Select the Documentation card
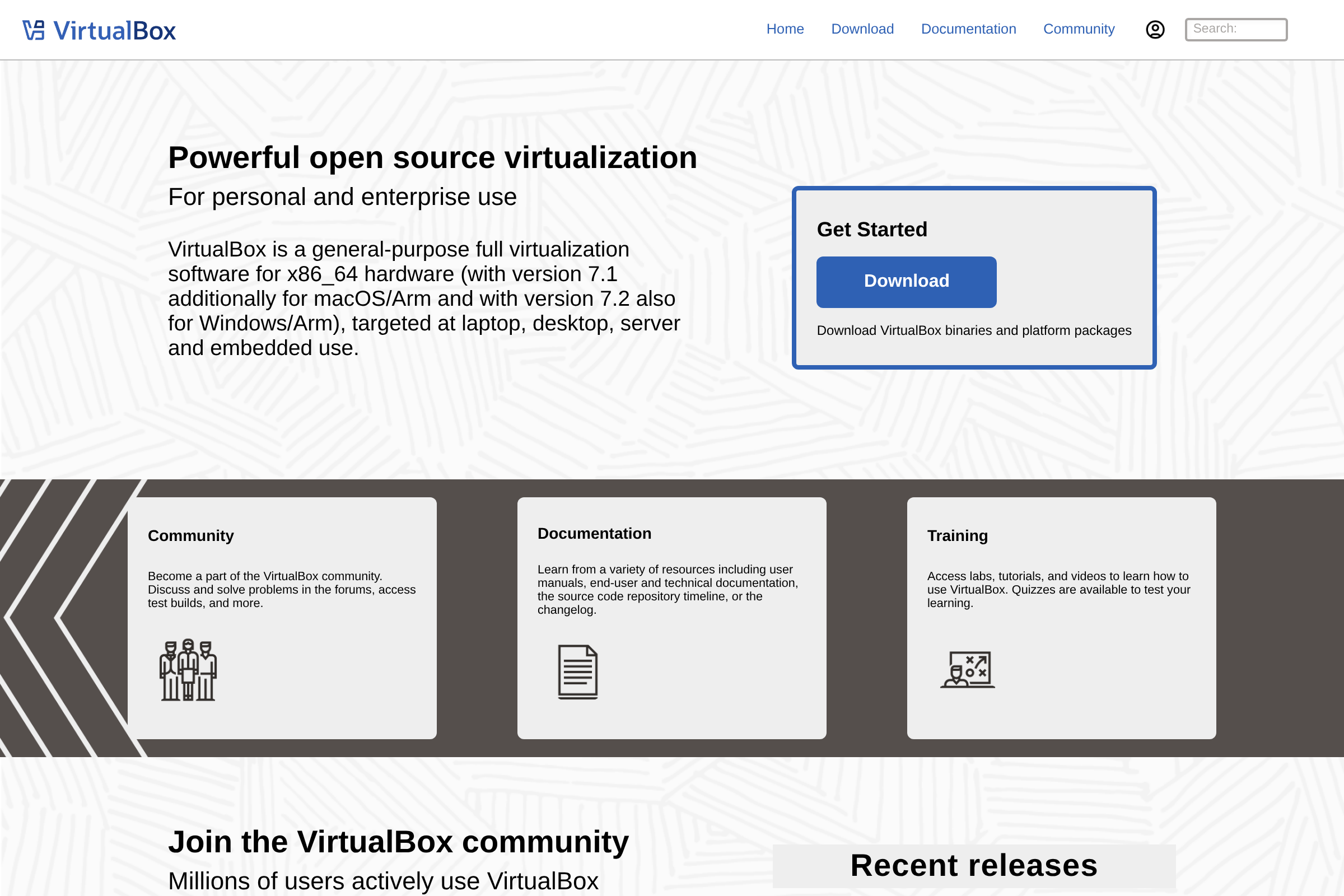 [672, 616]
